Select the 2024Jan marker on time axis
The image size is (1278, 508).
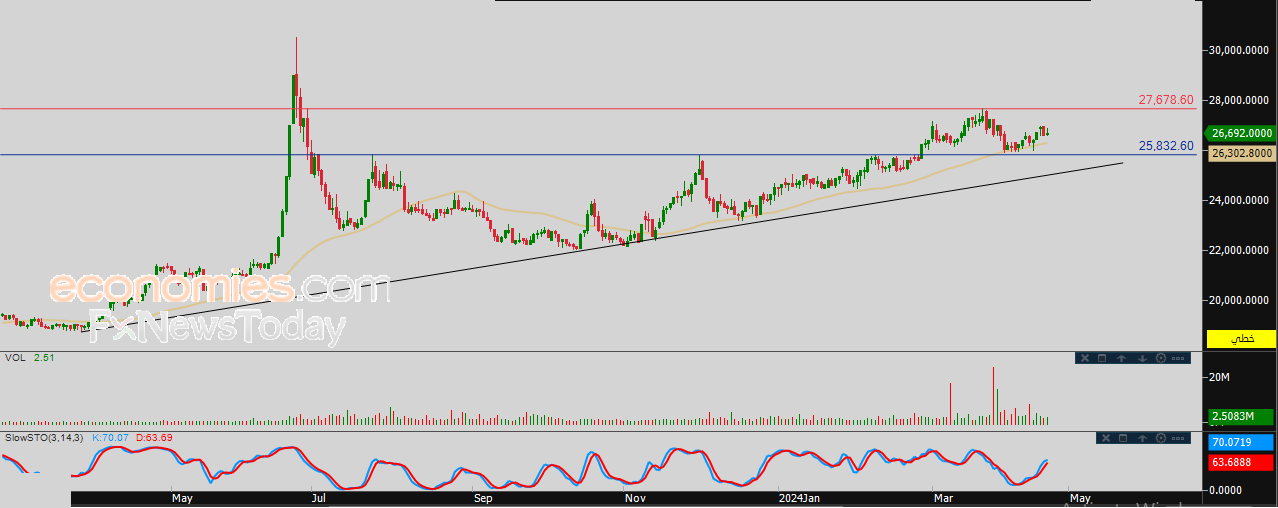798,497
